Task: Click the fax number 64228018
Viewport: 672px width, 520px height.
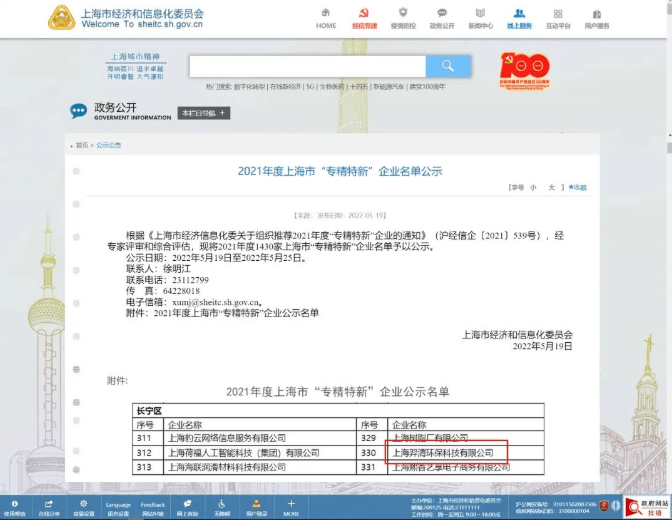Action: coord(181,291)
